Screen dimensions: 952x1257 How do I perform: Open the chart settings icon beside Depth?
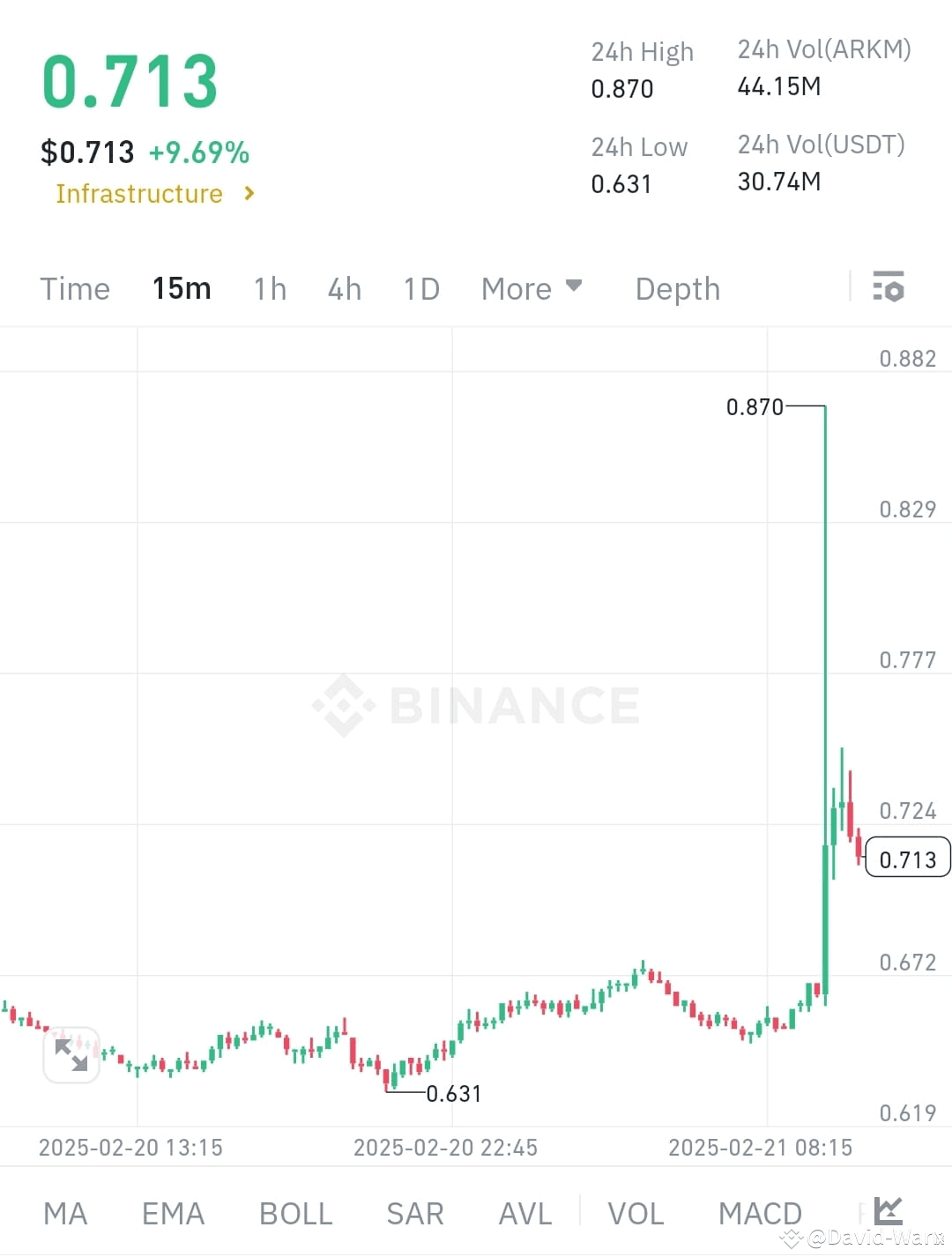(x=889, y=287)
